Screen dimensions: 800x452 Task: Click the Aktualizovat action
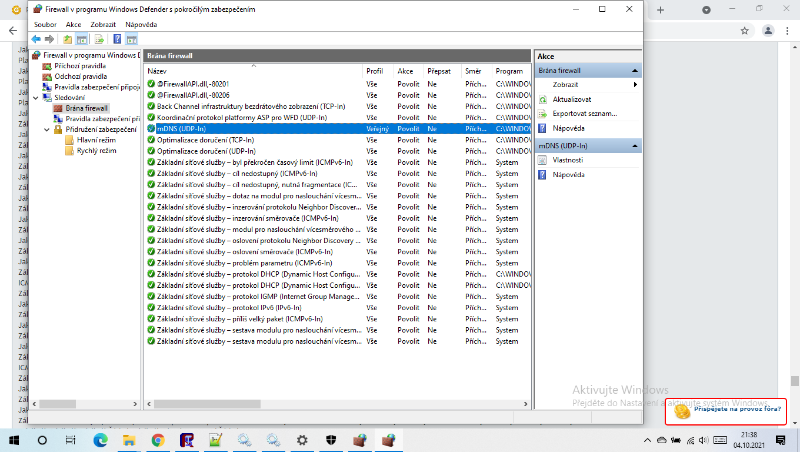pyautogui.click(x=572, y=99)
